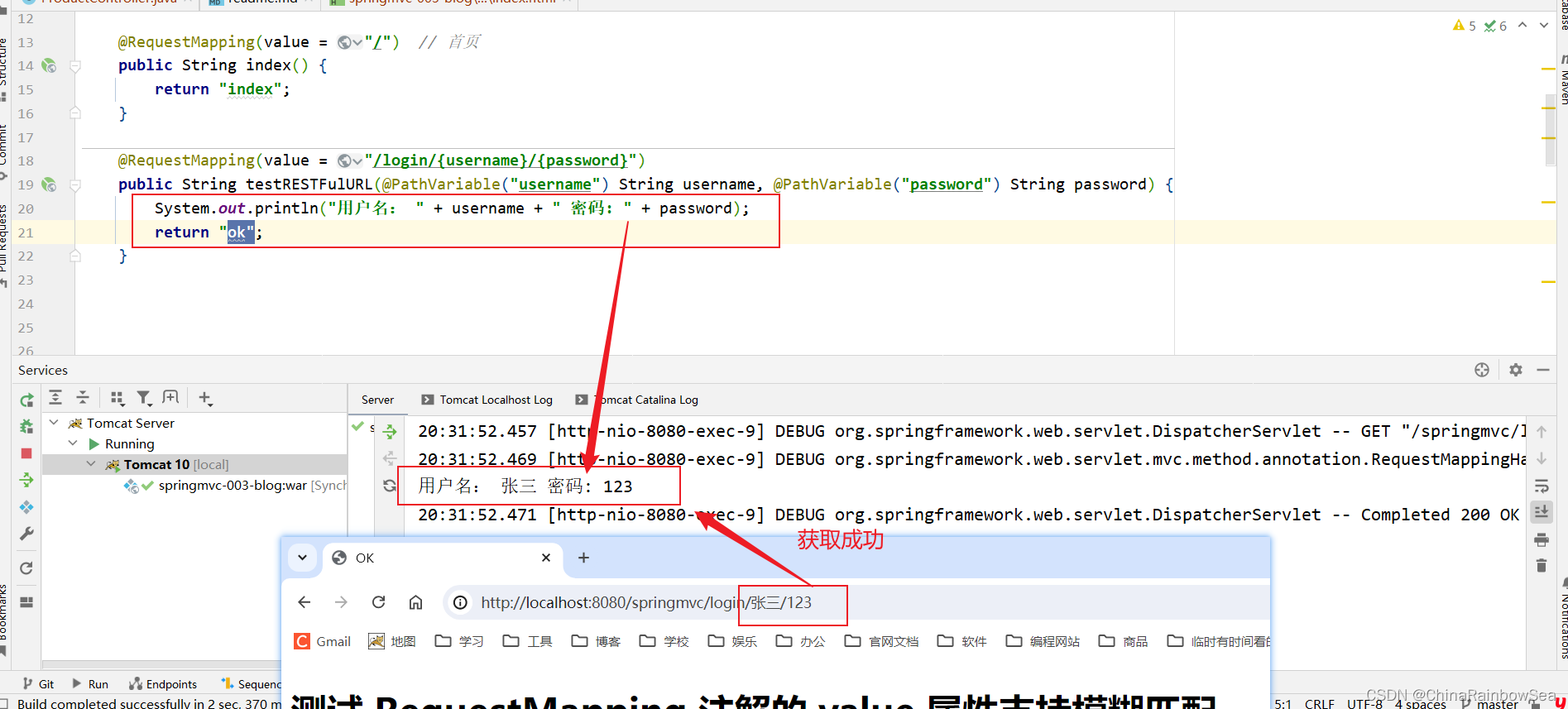This screenshot has width=1568, height=709.
Task: Click the Deploy All icon in Services sidebar
Action: click(26, 480)
